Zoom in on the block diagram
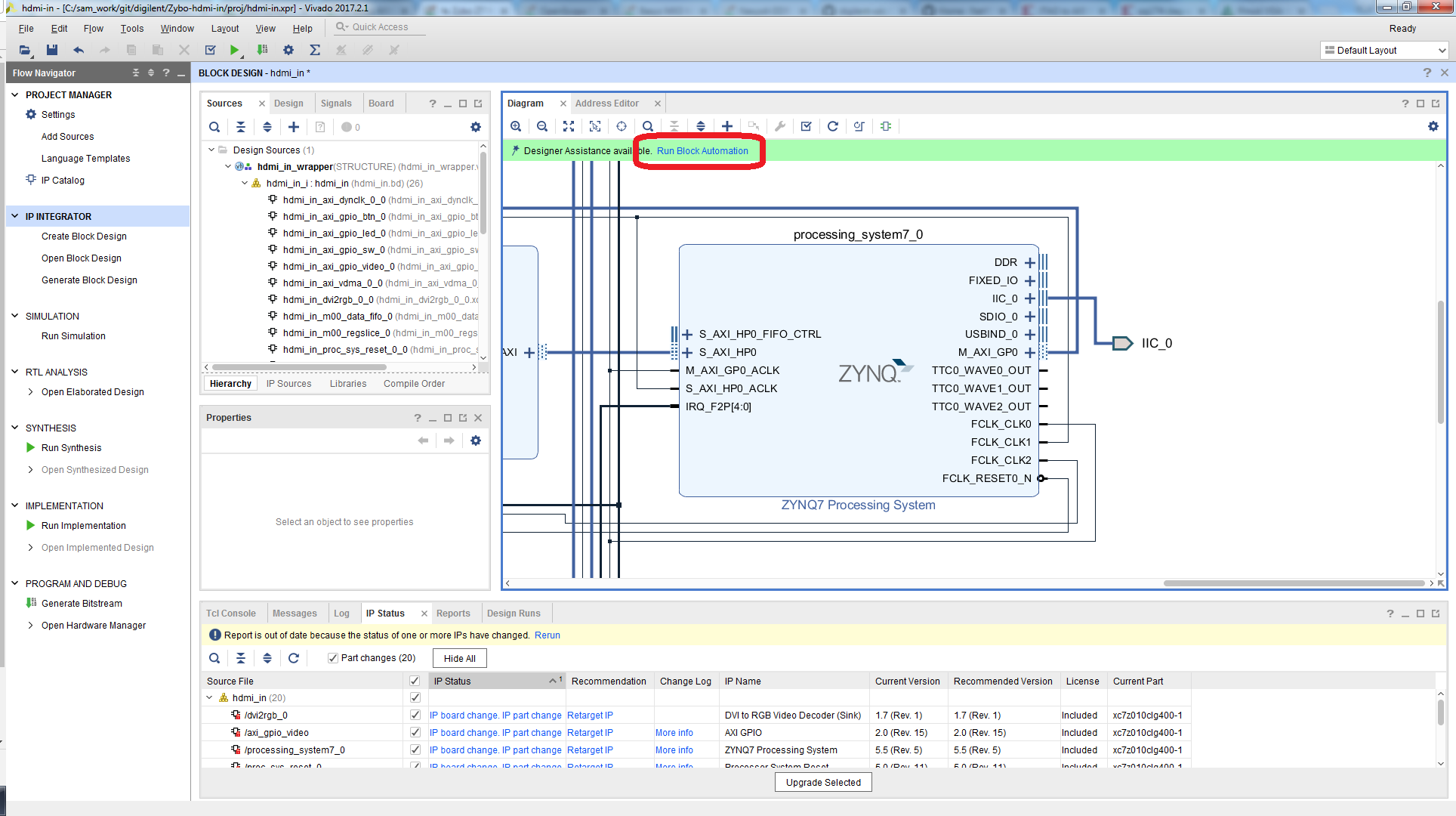1456x816 pixels. (x=516, y=126)
